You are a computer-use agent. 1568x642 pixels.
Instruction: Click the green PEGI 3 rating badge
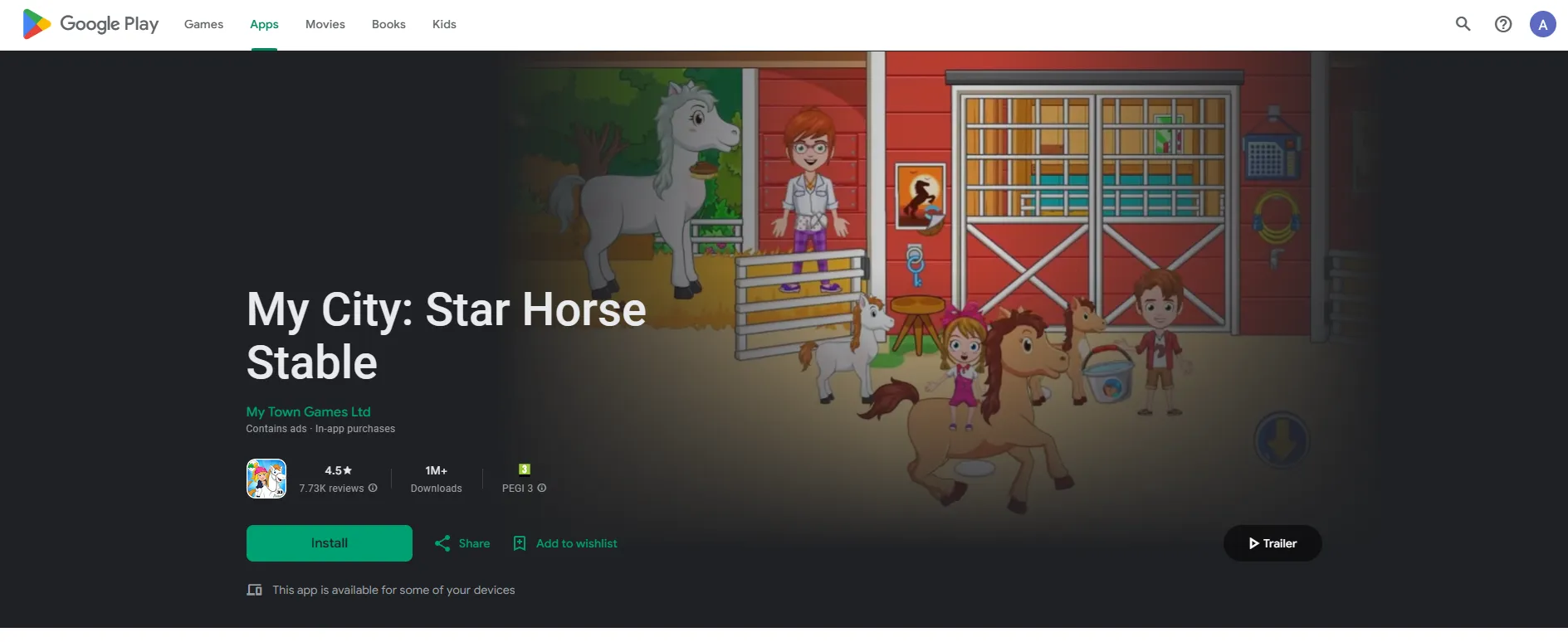tap(525, 469)
